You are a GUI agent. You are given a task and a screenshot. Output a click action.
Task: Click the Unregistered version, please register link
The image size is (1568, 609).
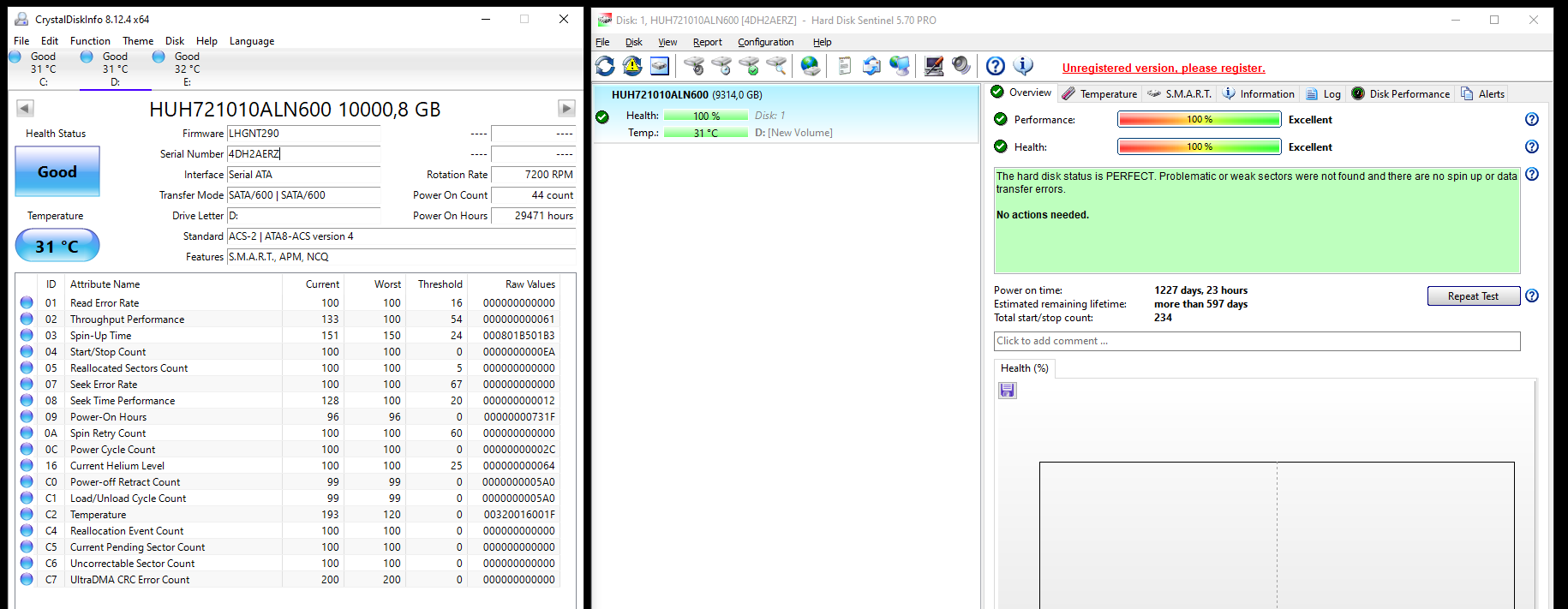pos(1164,69)
